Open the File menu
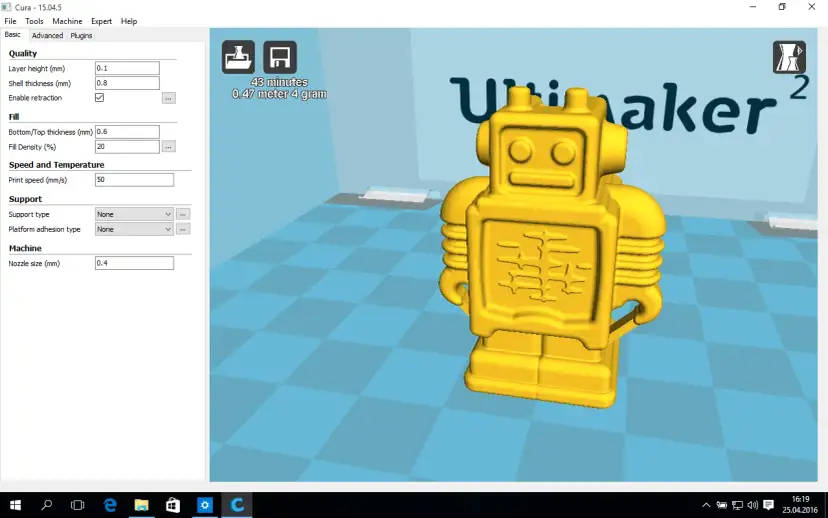The height and width of the screenshot is (518, 828). tap(11, 21)
